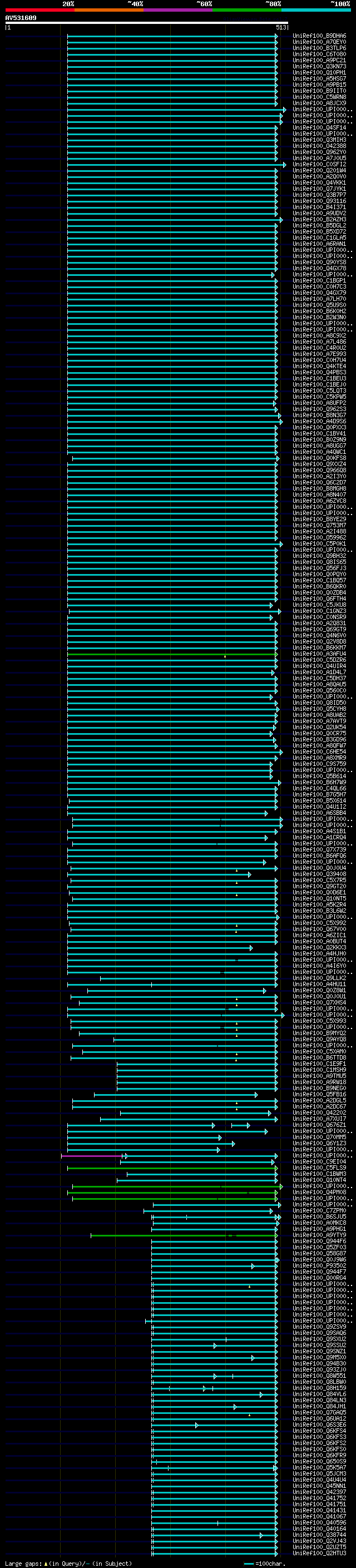Click the Large gaps legend text

pyautogui.click(x=68, y=1563)
